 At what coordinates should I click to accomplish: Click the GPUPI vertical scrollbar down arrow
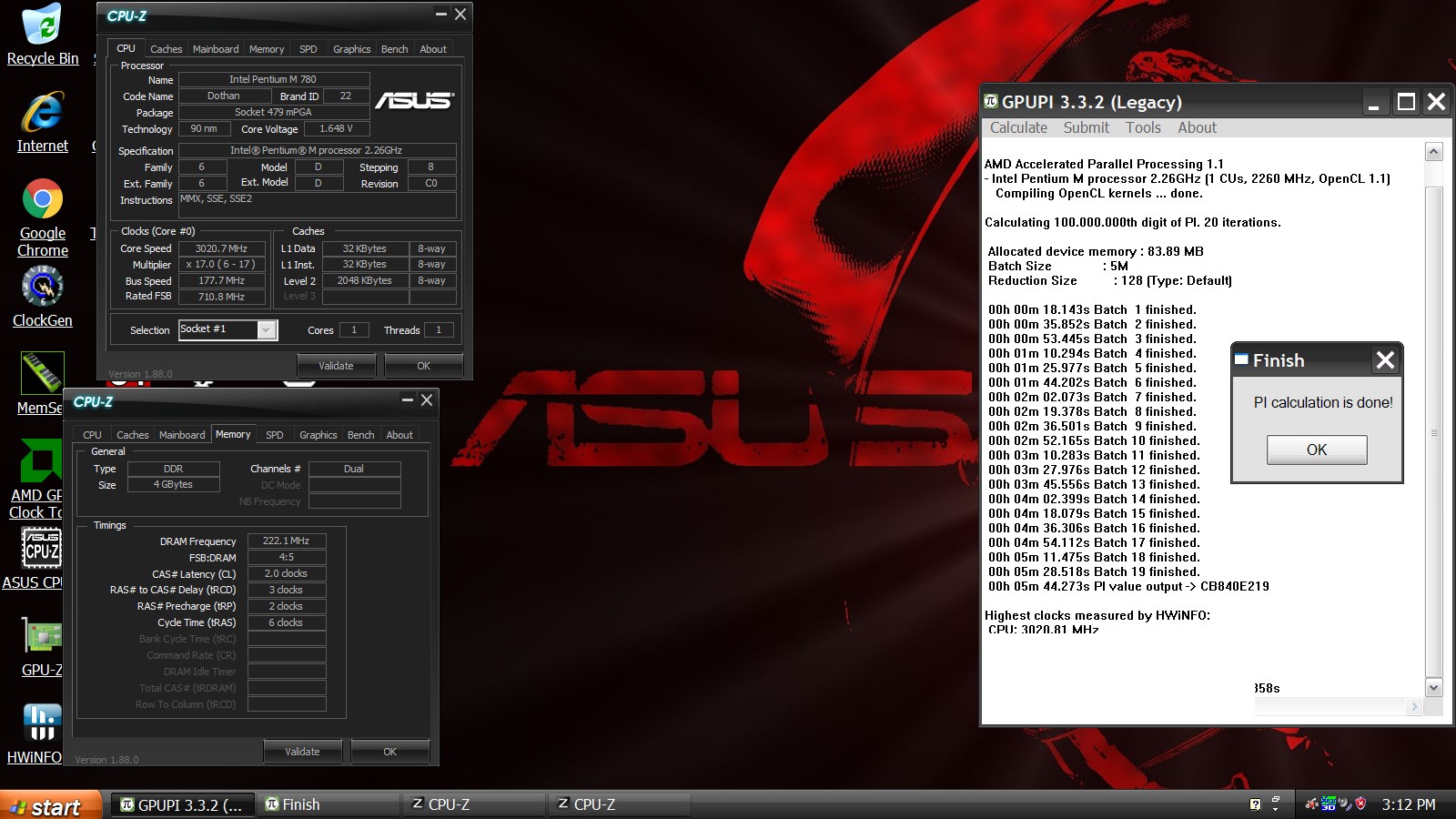tap(1434, 688)
